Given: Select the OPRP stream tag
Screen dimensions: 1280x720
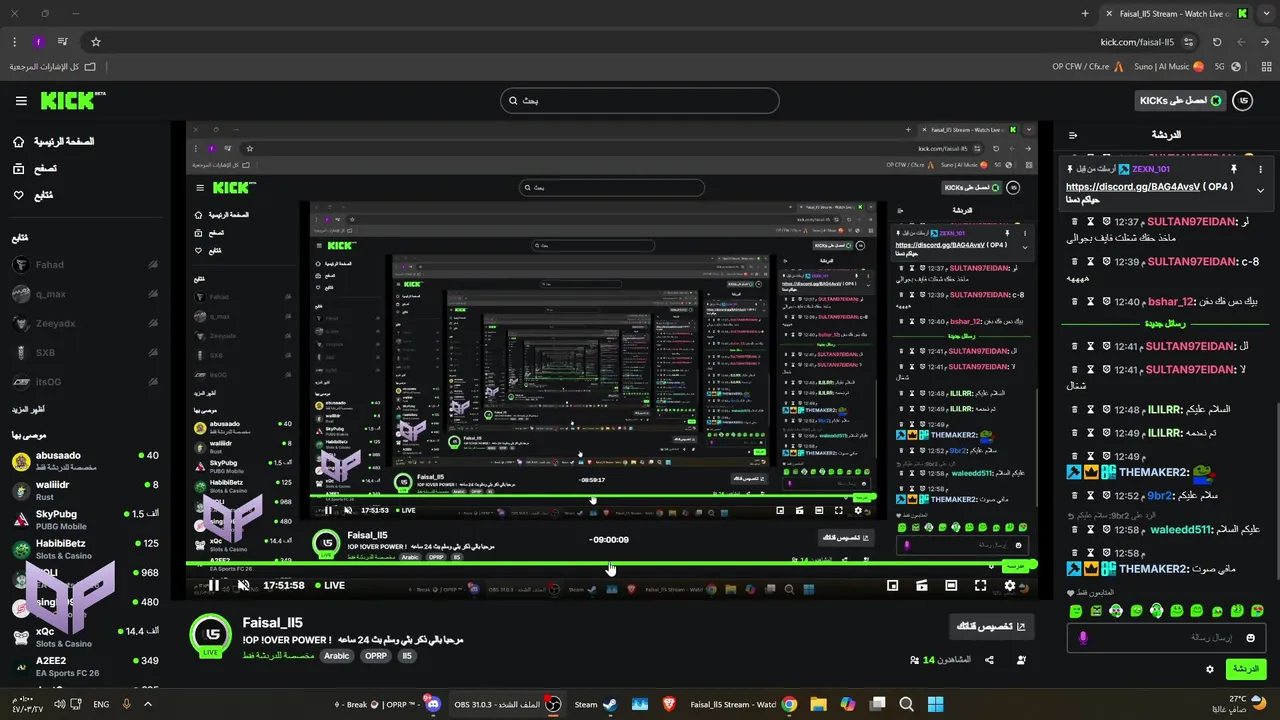Looking at the screenshot, I should point(376,656).
